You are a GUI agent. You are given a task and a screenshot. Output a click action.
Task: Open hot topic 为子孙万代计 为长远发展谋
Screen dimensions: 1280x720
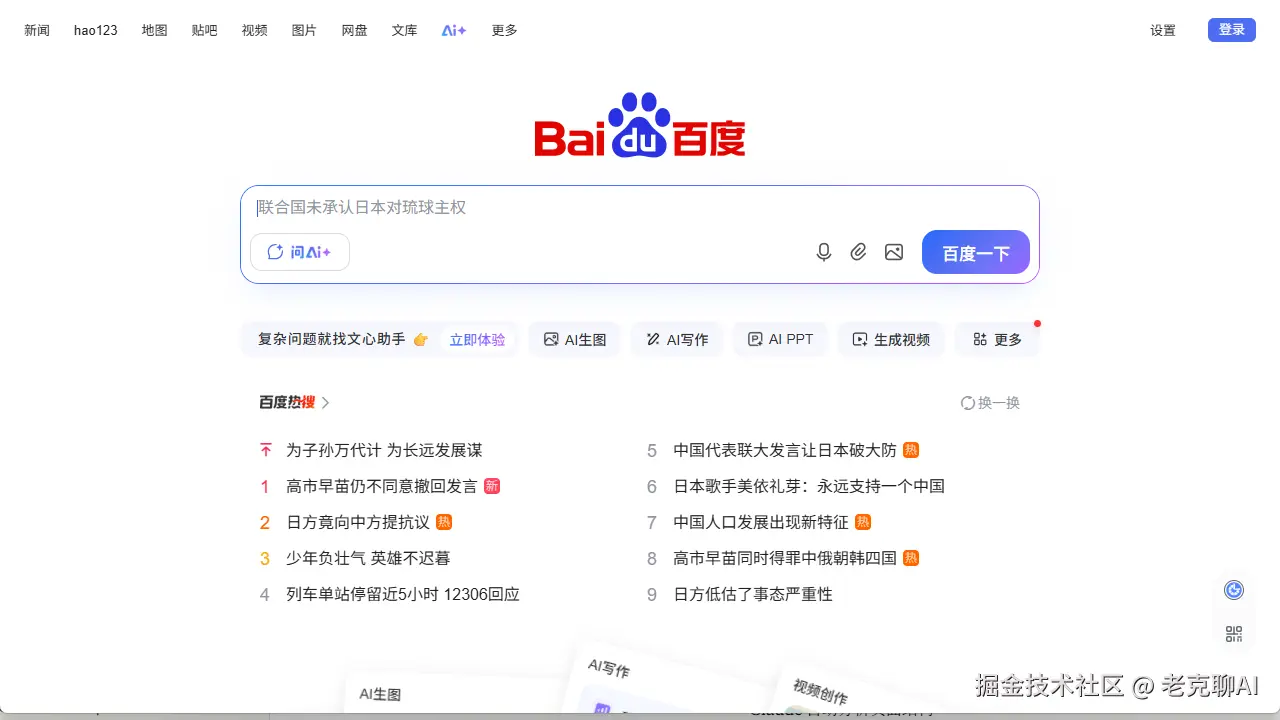tap(384, 451)
